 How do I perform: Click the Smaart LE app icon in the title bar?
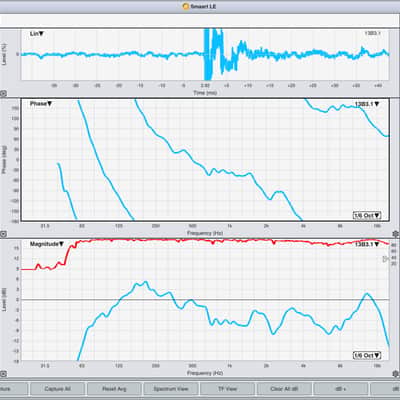point(186,6)
